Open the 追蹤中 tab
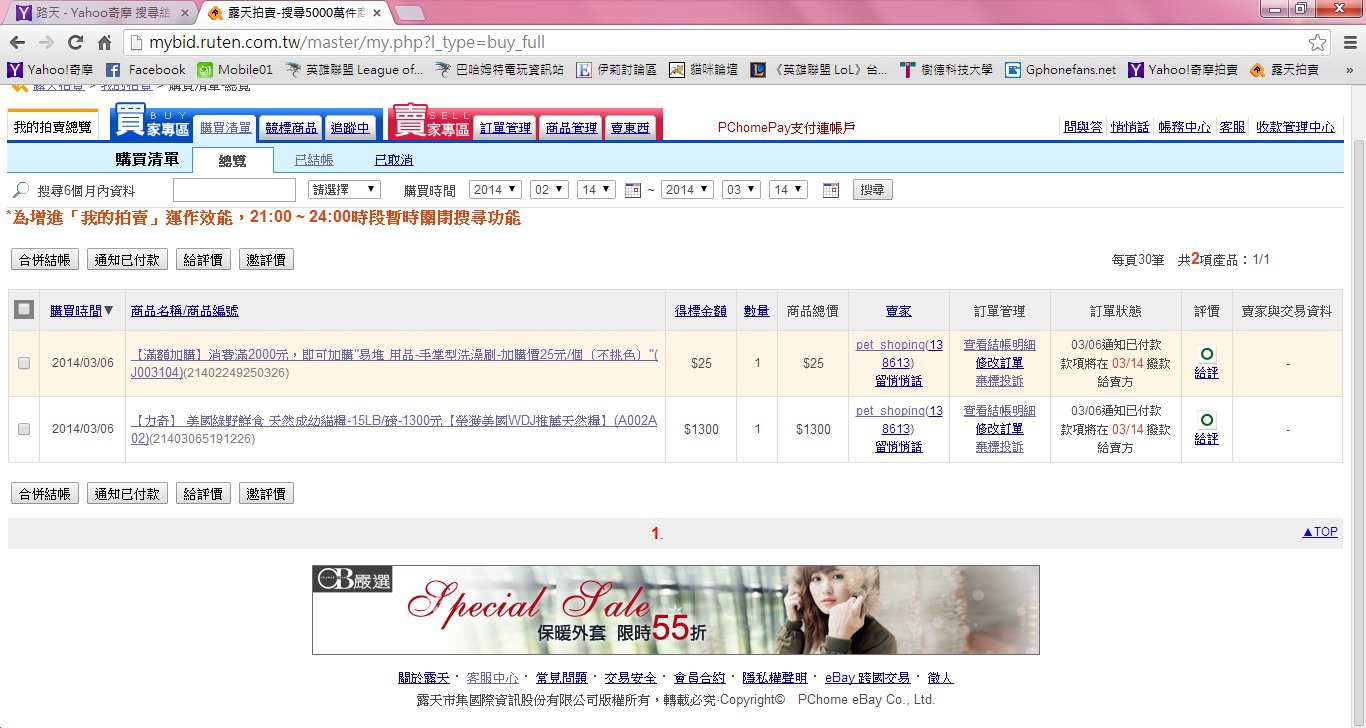This screenshot has height=728, width=1366. click(350, 127)
